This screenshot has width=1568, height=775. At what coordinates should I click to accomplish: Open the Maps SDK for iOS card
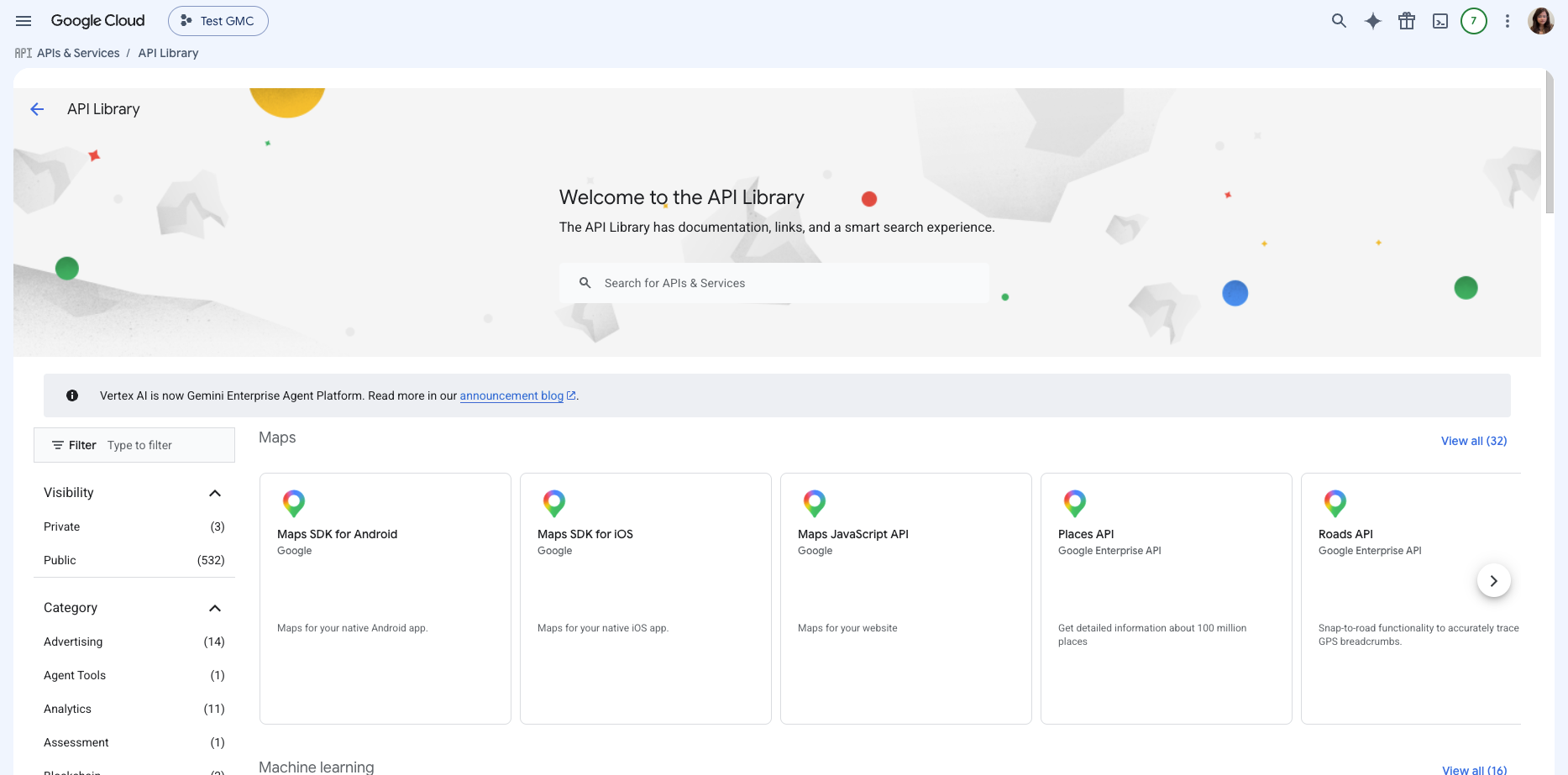(646, 599)
